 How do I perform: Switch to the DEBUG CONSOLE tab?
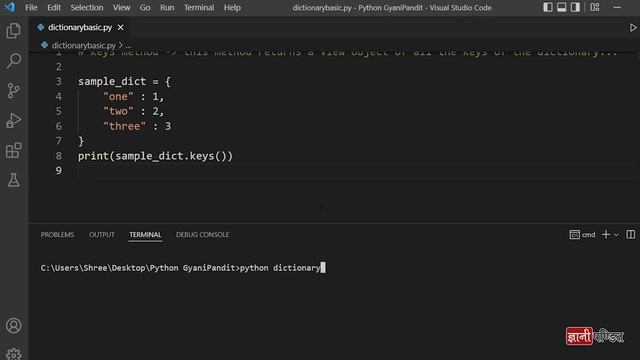pos(202,235)
